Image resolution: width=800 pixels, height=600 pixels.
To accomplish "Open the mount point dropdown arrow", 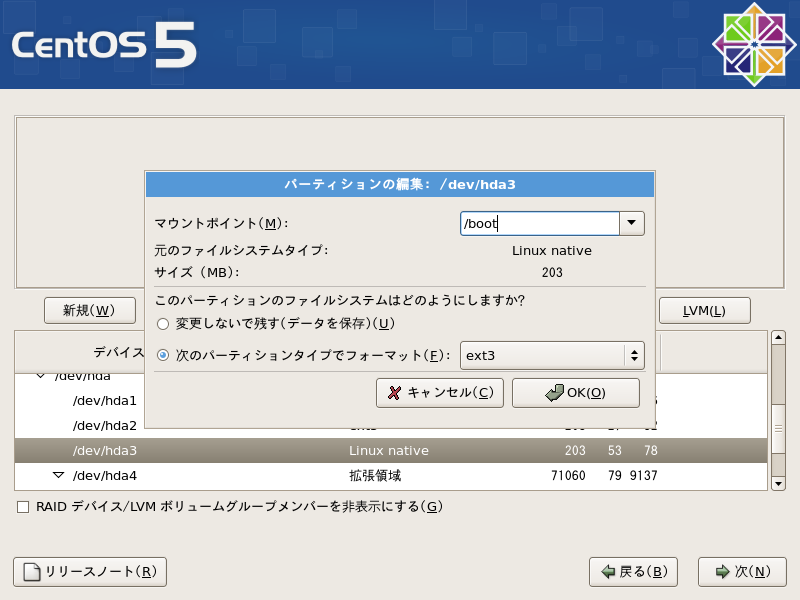I will point(632,223).
